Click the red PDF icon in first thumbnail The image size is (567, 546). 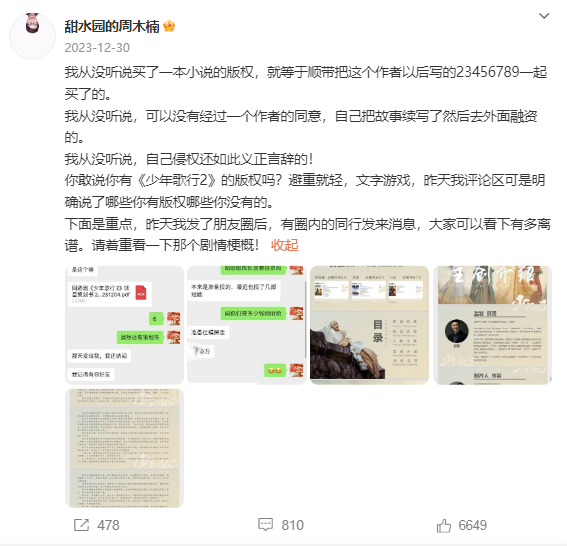141,292
